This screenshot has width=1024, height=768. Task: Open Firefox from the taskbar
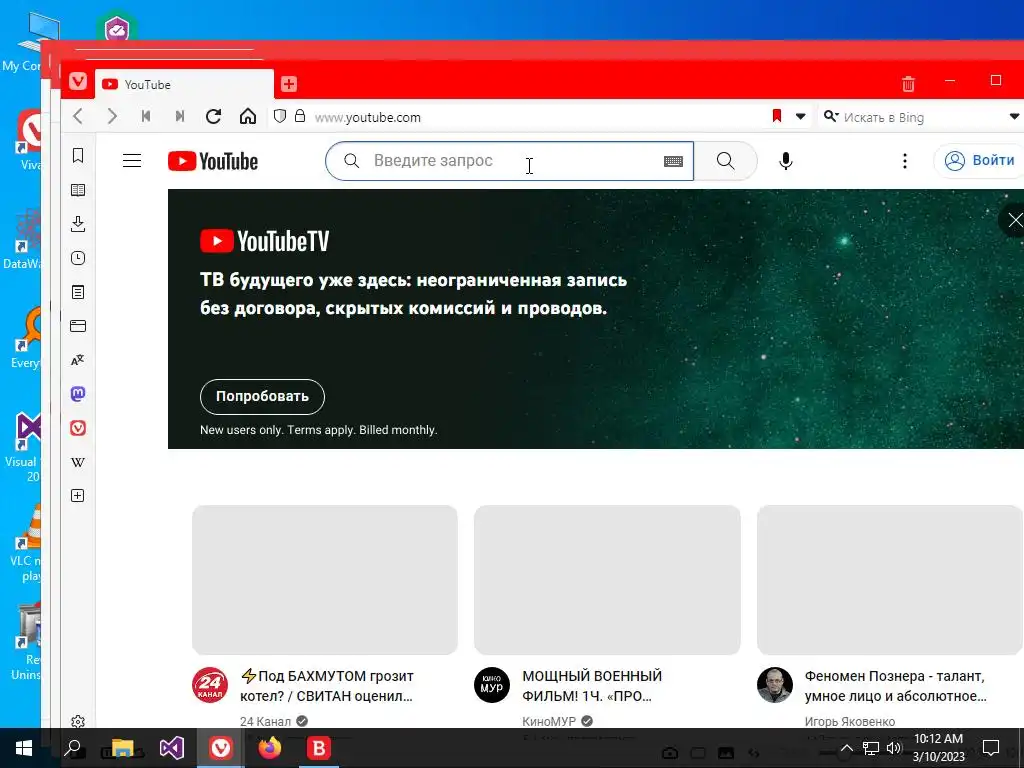[x=269, y=748]
